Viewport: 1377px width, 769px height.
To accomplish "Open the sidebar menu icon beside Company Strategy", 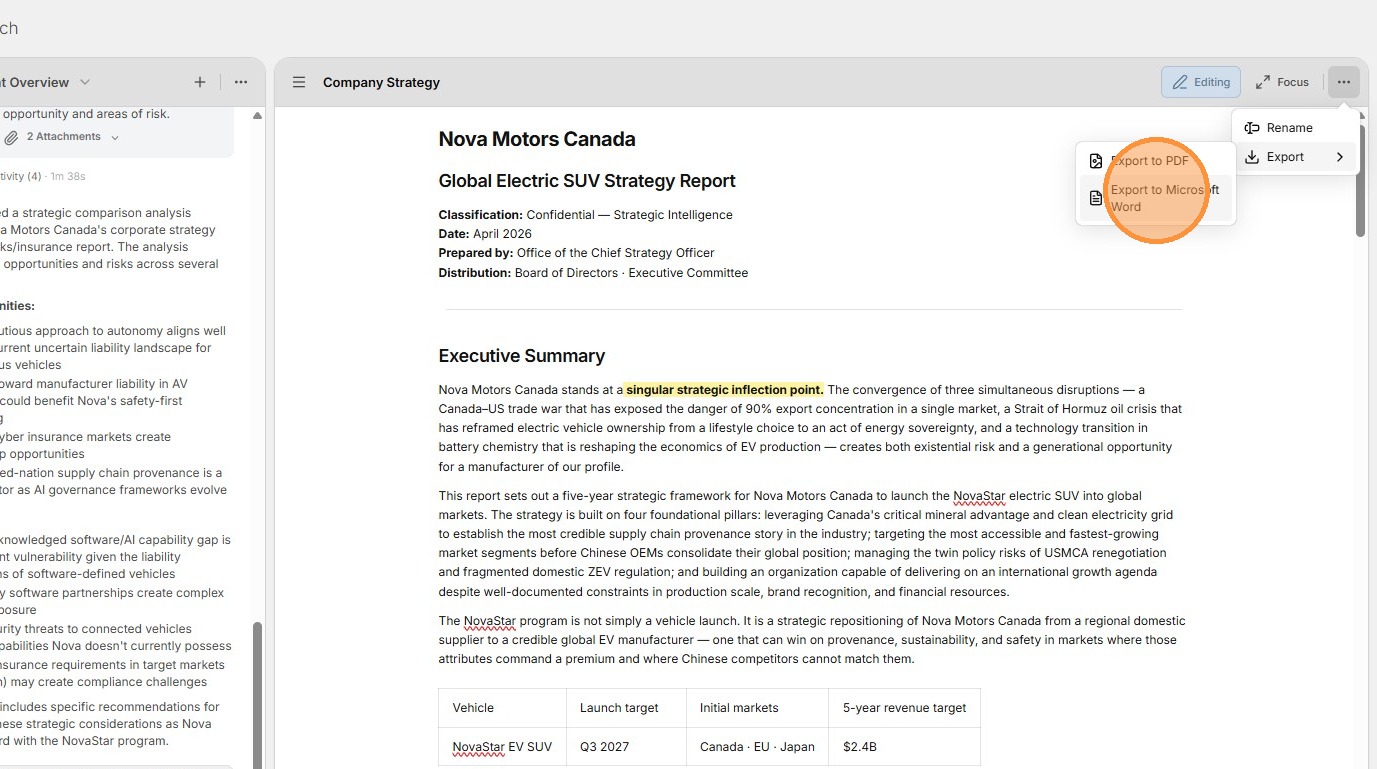I will pyautogui.click(x=299, y=82).
